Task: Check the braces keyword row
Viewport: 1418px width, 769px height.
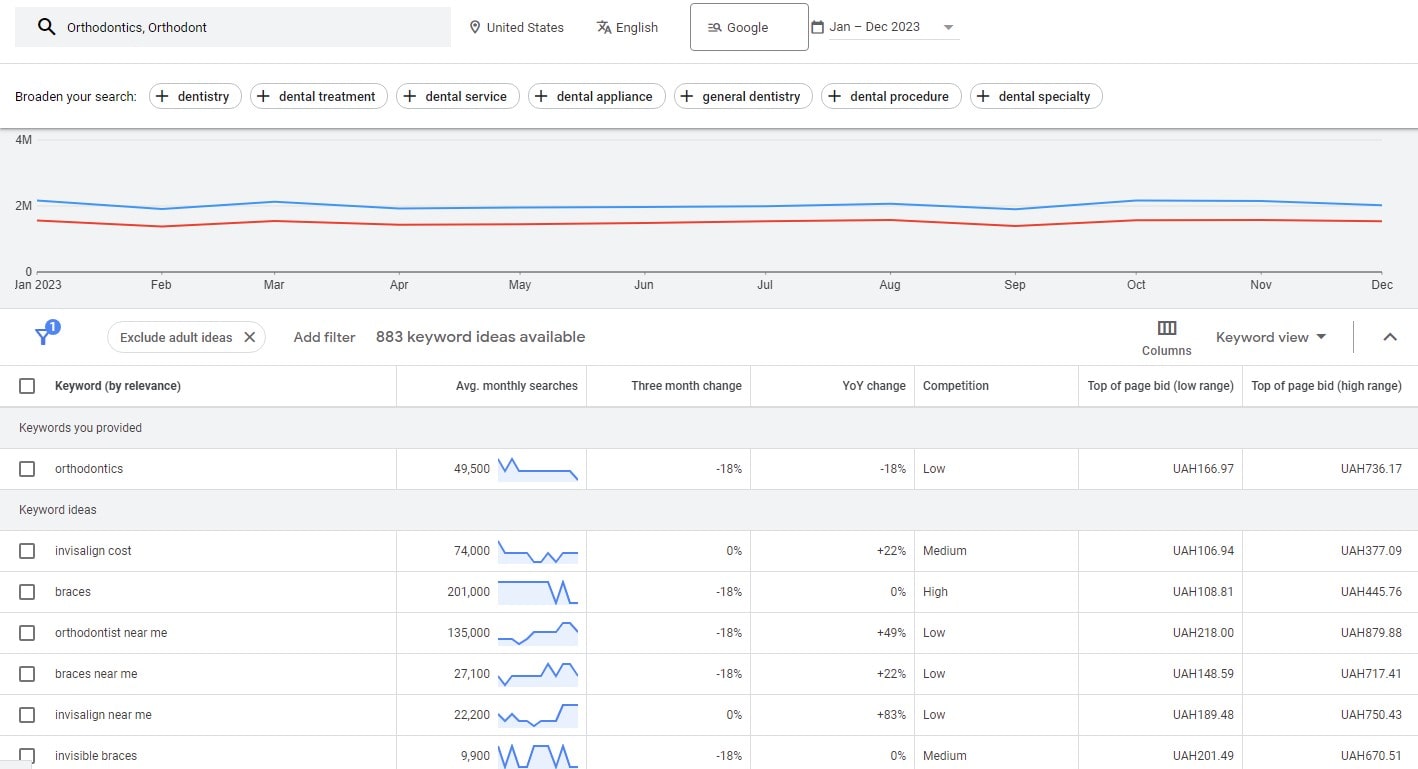Action: tap(27, 592)
